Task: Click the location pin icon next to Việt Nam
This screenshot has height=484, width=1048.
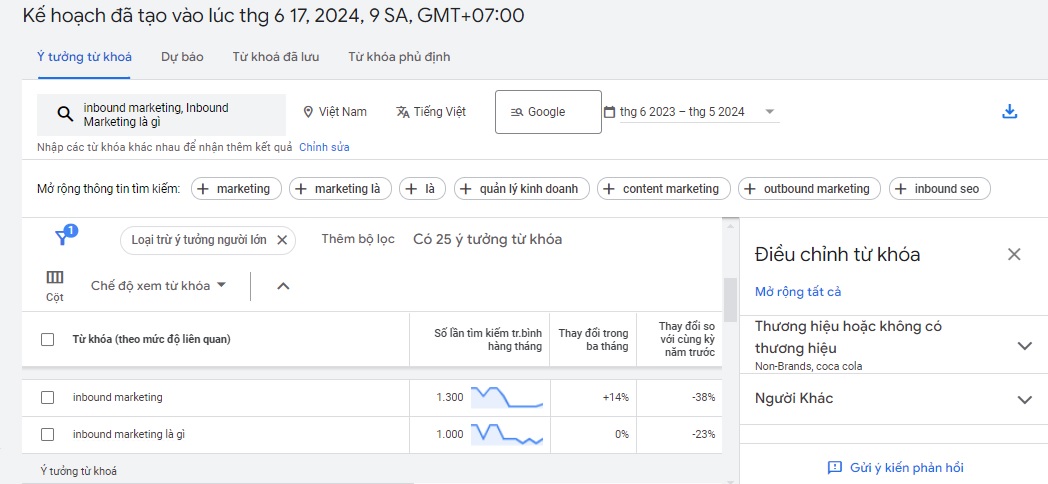Action: [307, 112]
